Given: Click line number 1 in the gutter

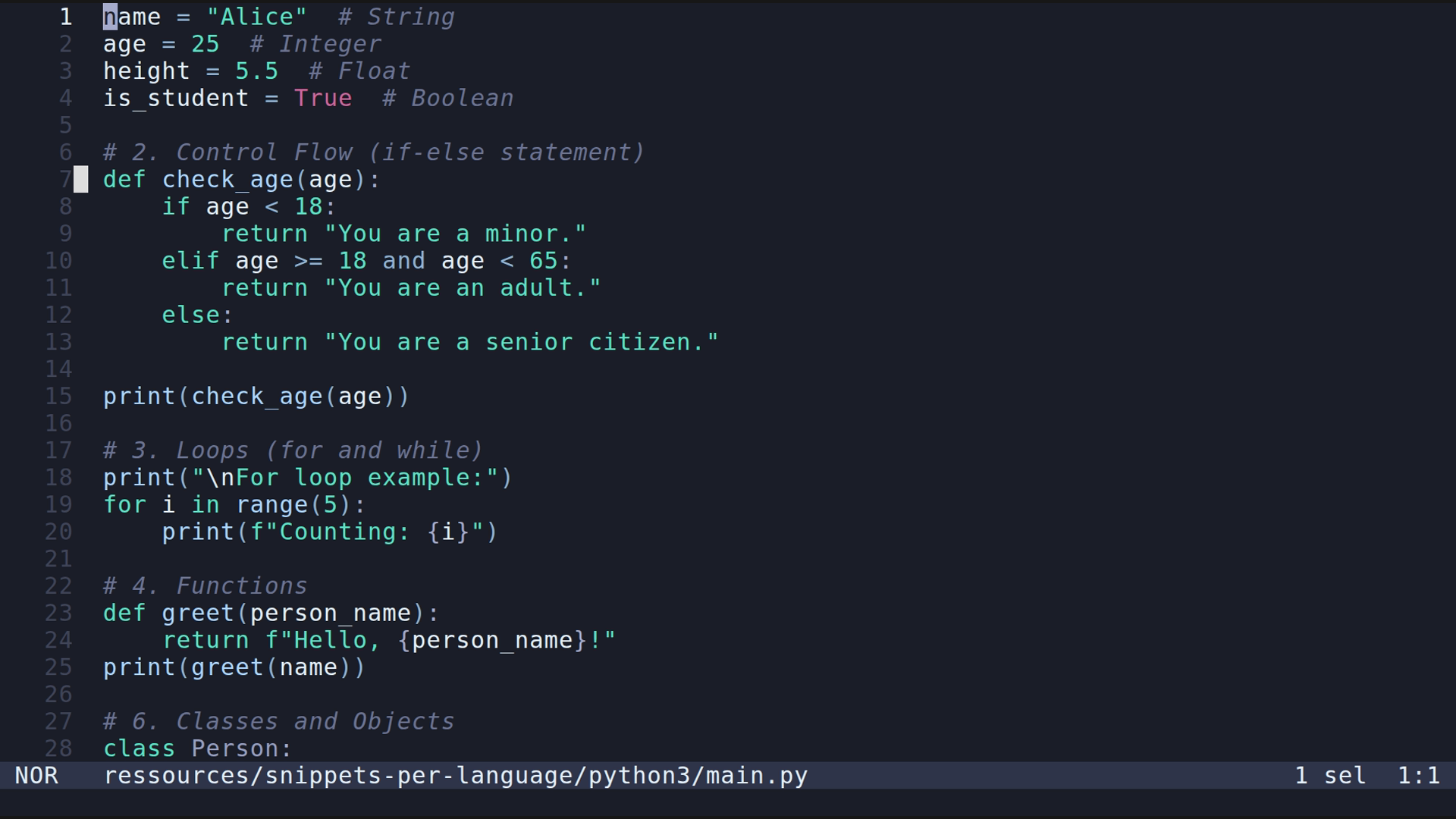Looking at the screenshot, I should click(x=65, y=17).
